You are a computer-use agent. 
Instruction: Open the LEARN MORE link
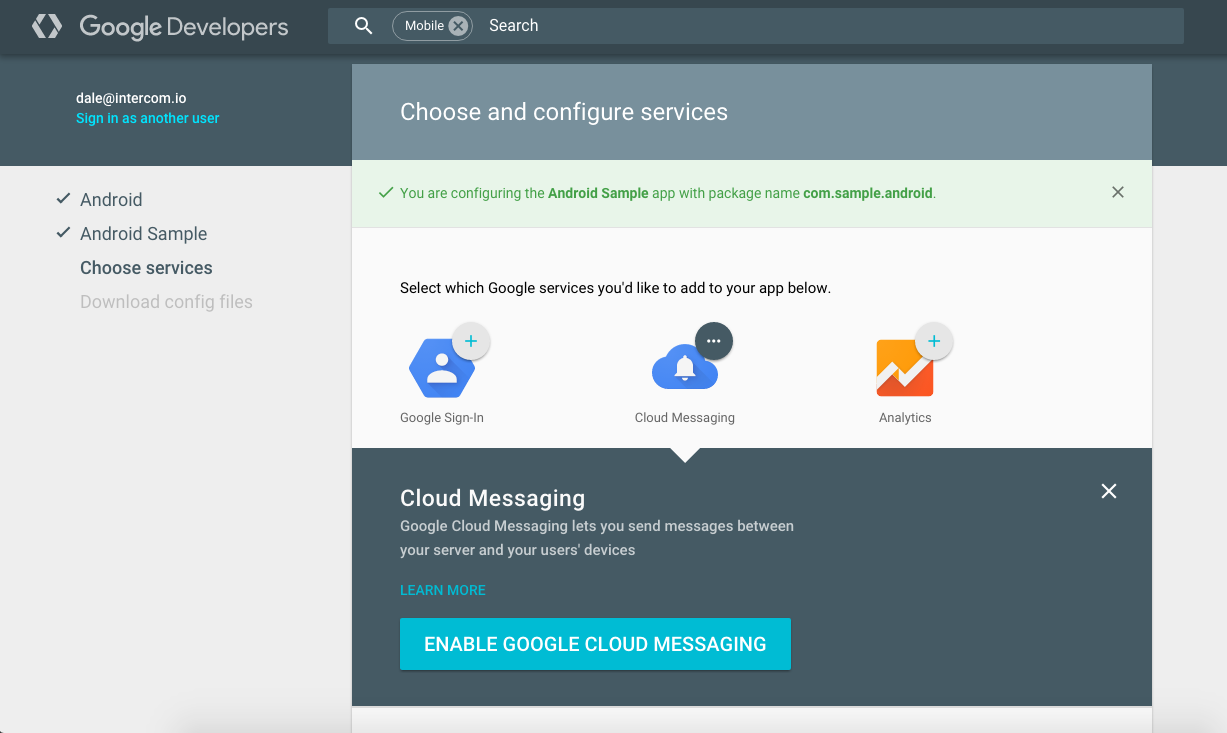coord(443,590)
